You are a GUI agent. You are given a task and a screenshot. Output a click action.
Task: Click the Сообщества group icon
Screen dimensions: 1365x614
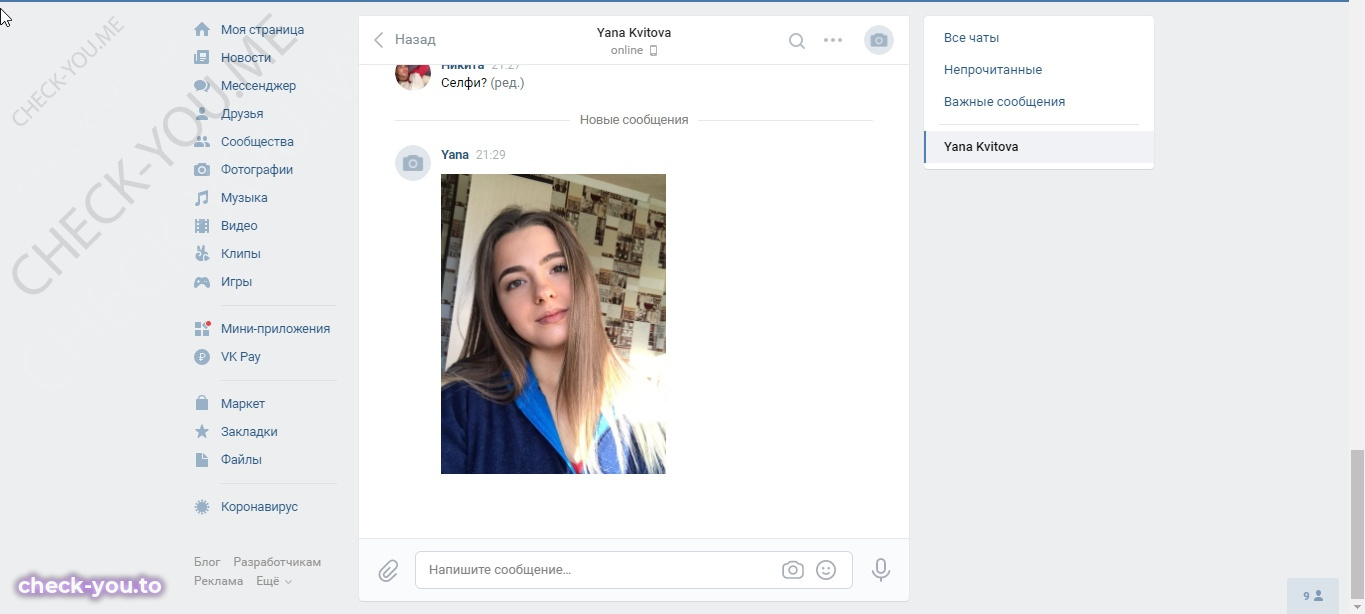click(x=202, y=142)
